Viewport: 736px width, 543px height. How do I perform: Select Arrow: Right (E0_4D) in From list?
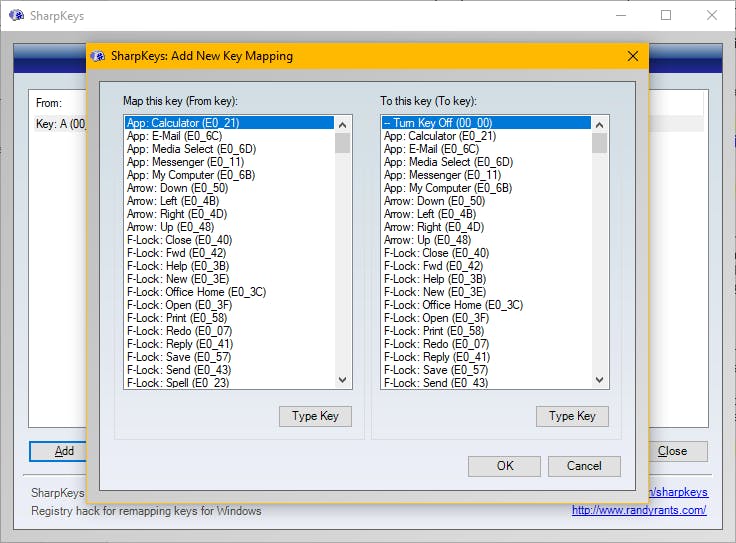[230, 214]
